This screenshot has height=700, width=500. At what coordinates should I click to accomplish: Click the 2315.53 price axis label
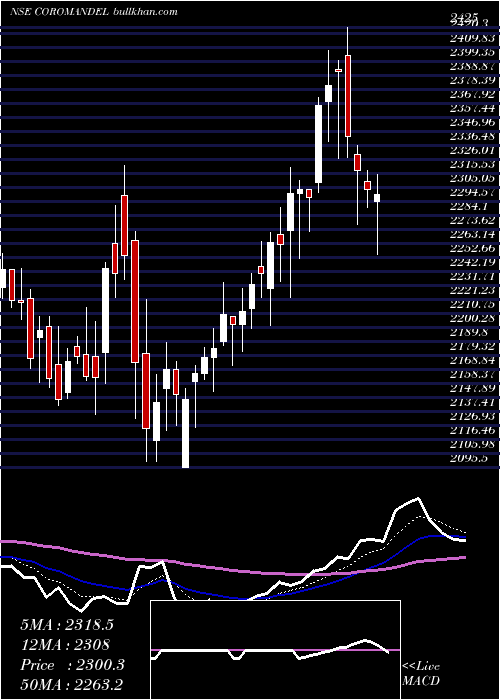tap(473, 164)
